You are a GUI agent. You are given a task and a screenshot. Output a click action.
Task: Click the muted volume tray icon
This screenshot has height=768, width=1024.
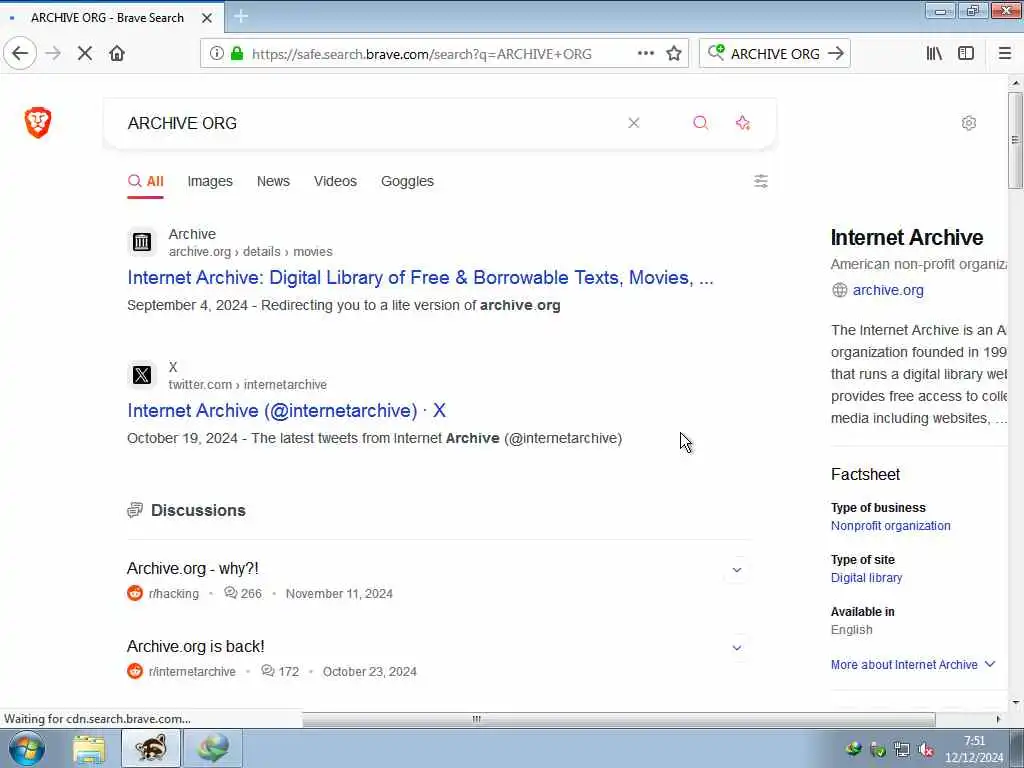(926, 750)
